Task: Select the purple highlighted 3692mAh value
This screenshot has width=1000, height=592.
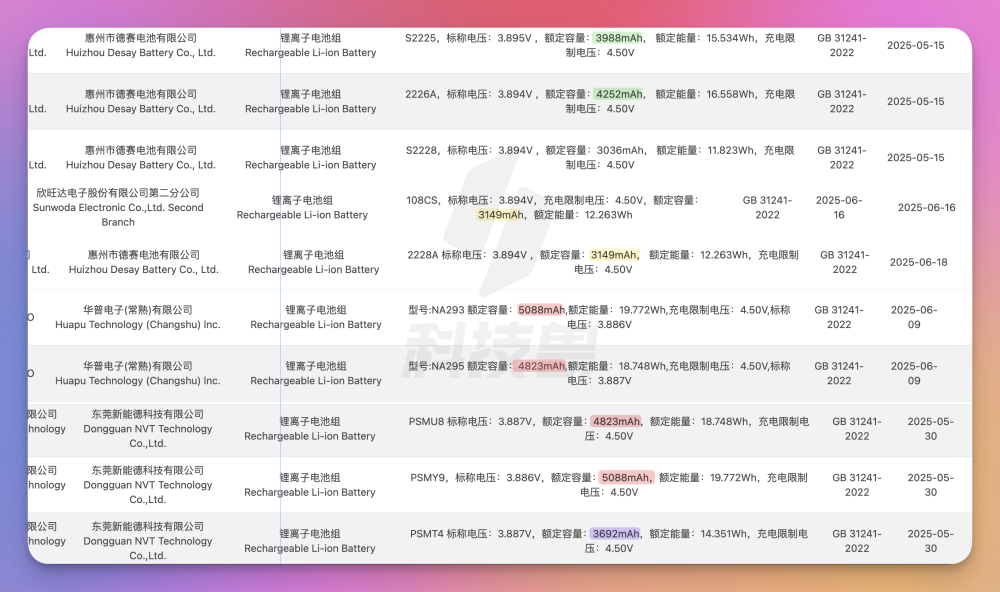Action: click(x=615, y=534)
